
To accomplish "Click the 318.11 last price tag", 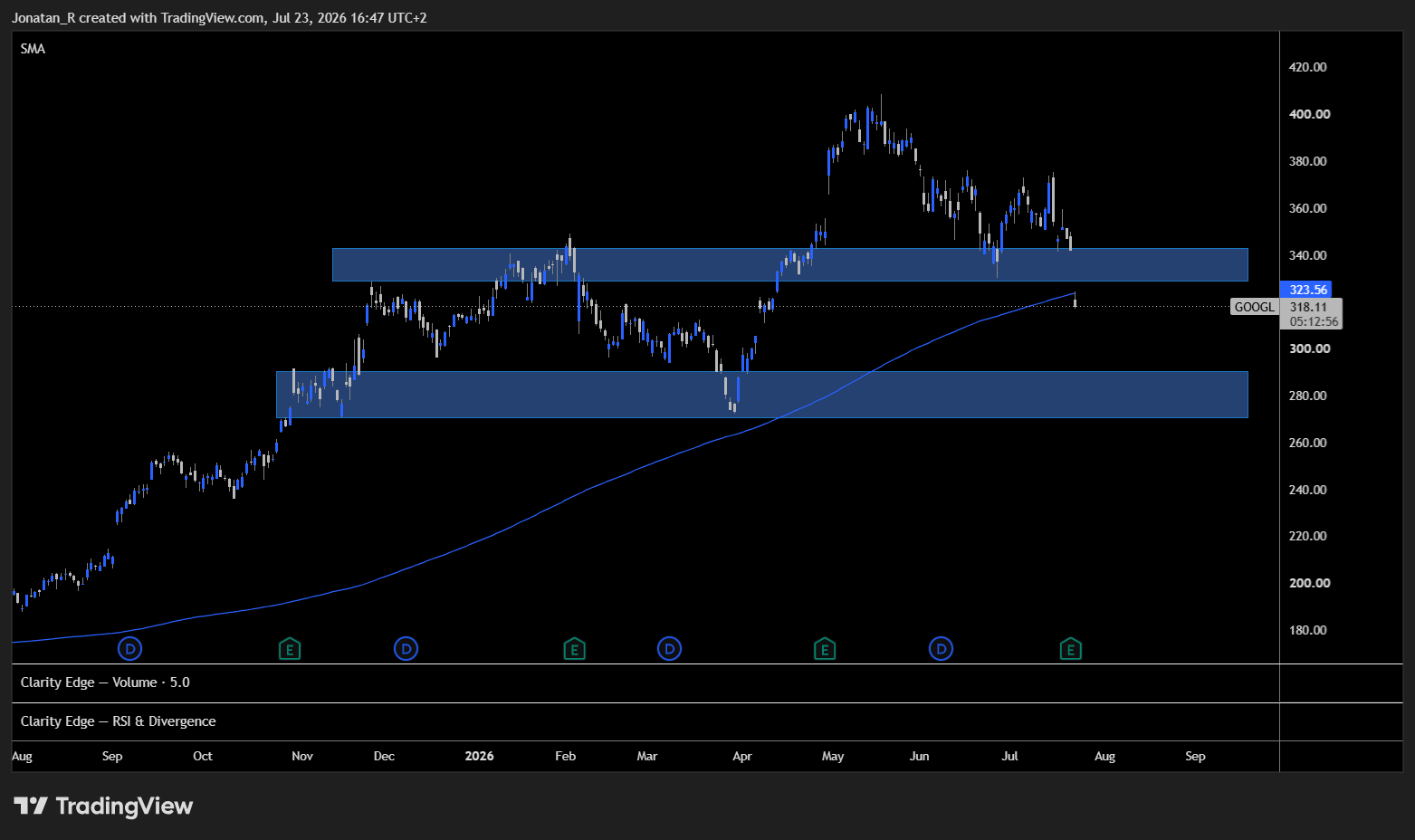I will [1307, 307].
